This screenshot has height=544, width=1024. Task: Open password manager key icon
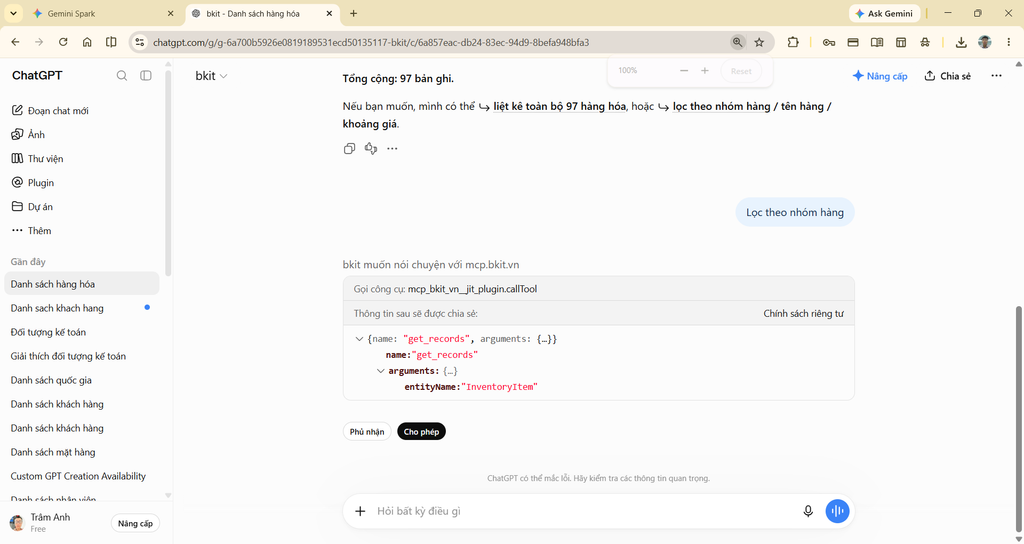pos(829,42)
